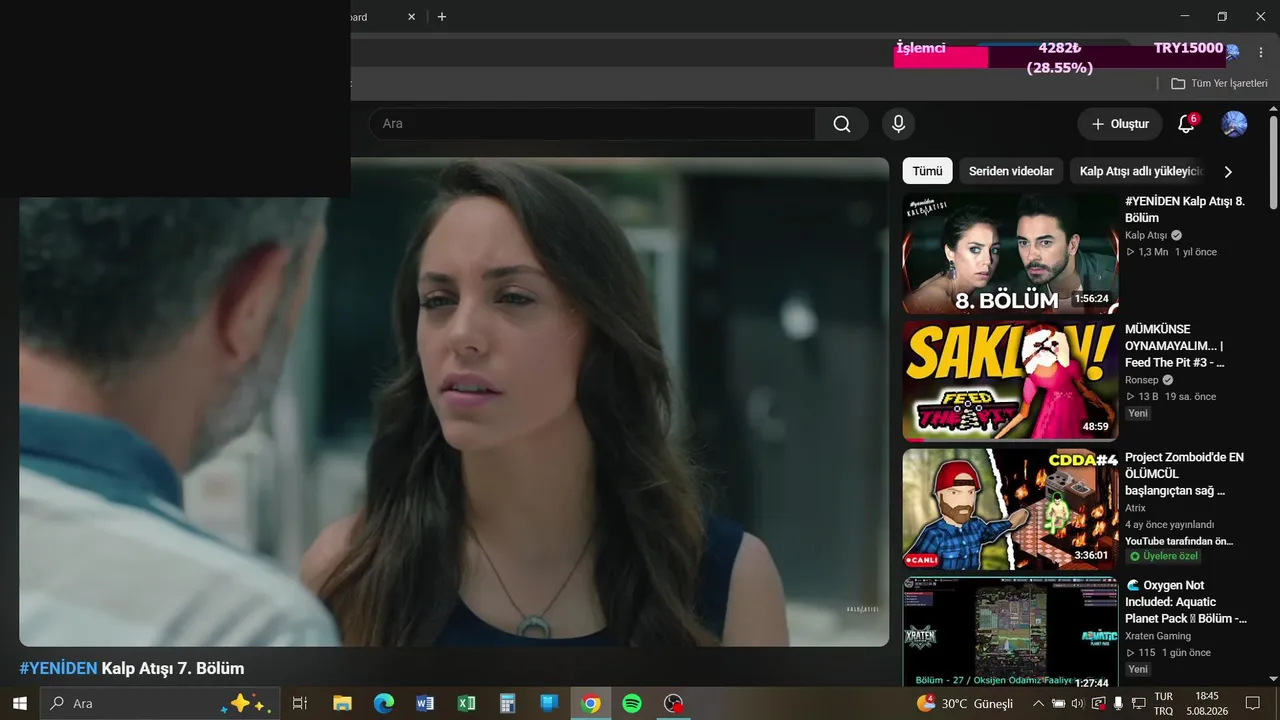The image size is (1280, 720).
Task: Open Microsoft Edge from the taskbar
Action: [x=384, y=703]
